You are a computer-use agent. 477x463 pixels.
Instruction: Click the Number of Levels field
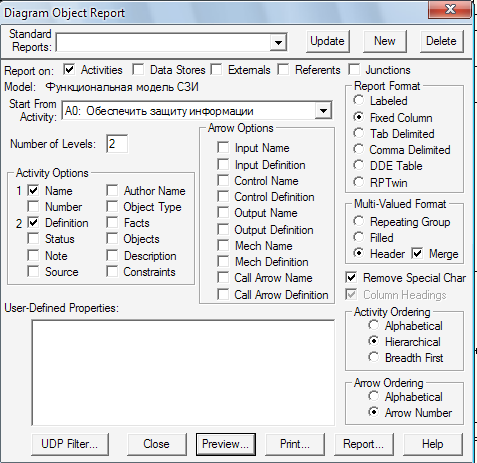pyautogui.click(x=117, y=144)
